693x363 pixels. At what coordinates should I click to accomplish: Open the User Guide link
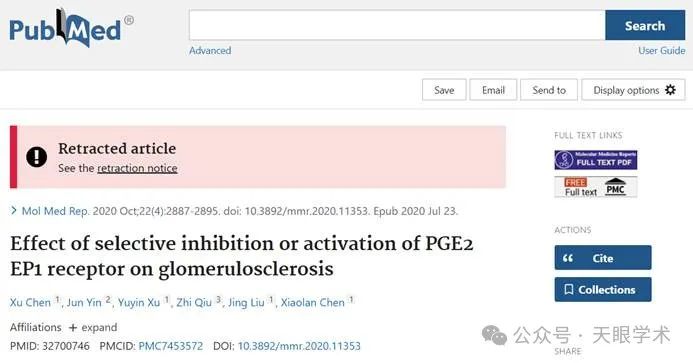662,50
